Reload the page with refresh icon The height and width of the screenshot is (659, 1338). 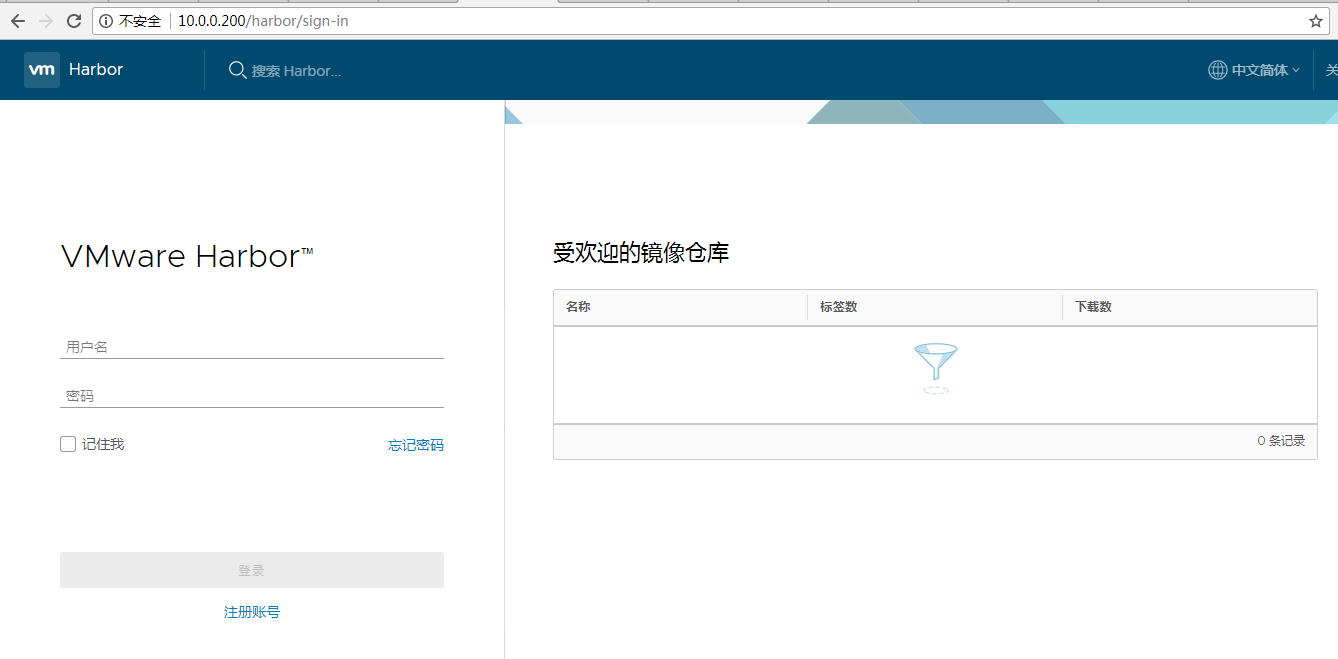pyautogui.click(x=74, y=21)
